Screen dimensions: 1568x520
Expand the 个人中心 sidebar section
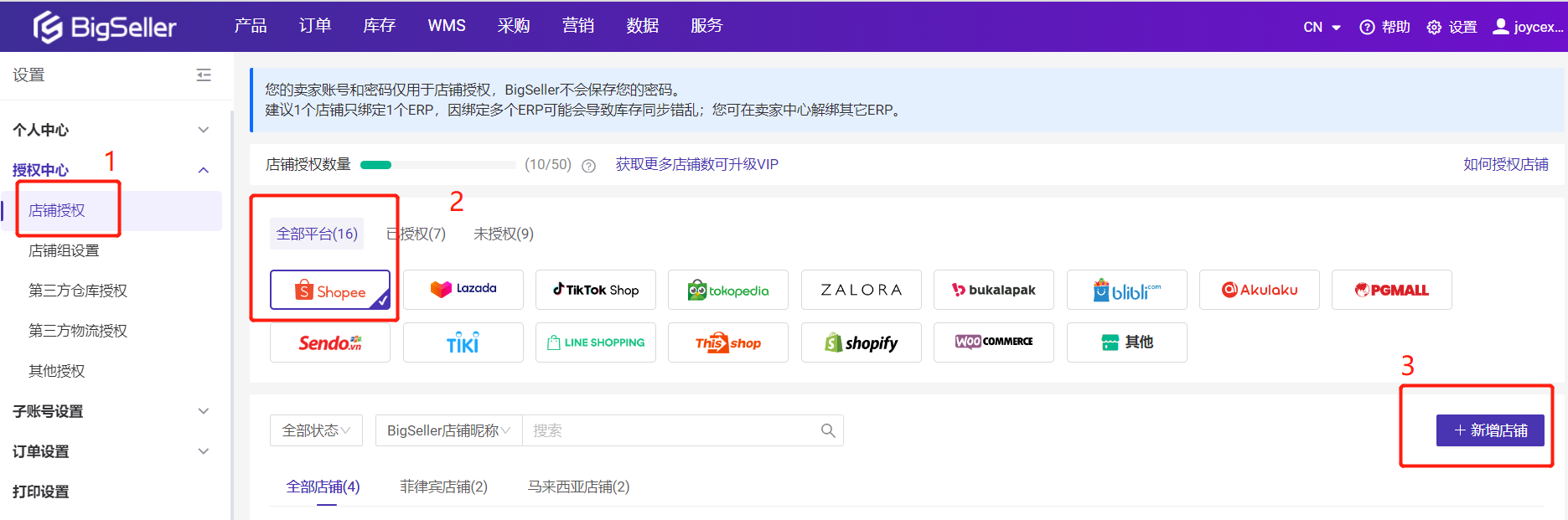[111, 130]
